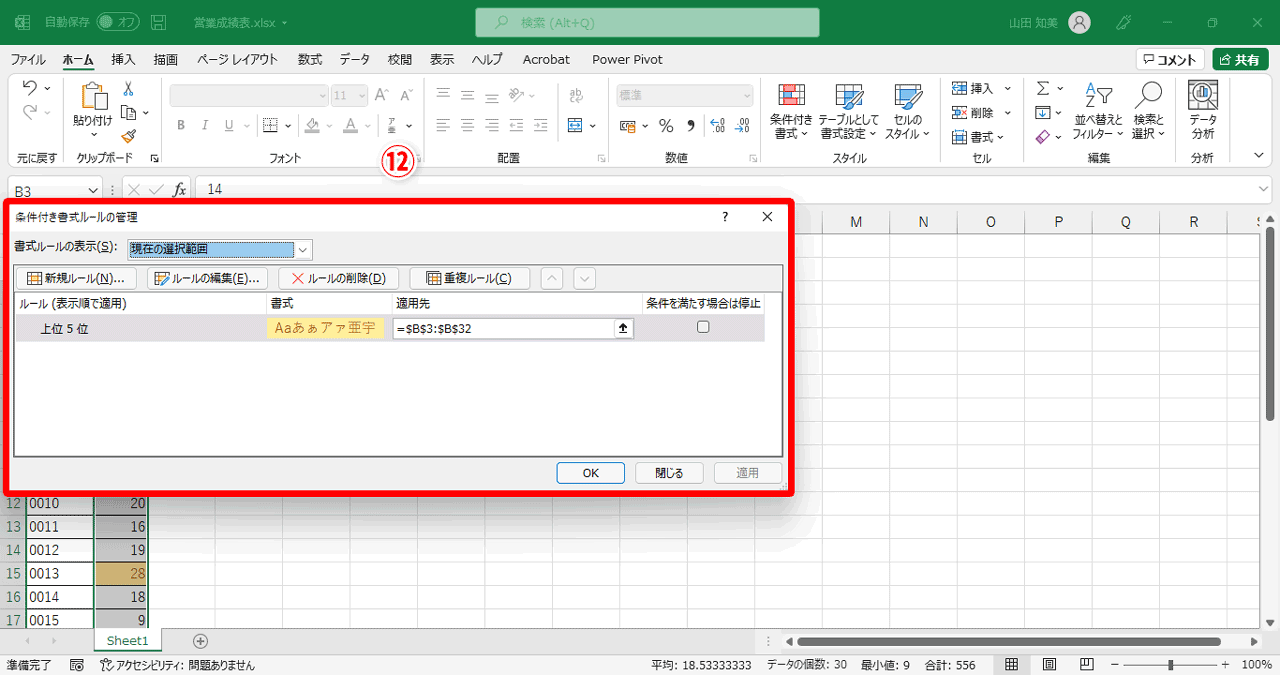Click the Page Layout view icon
The image size is (1280, 675).
point(1049,665)
